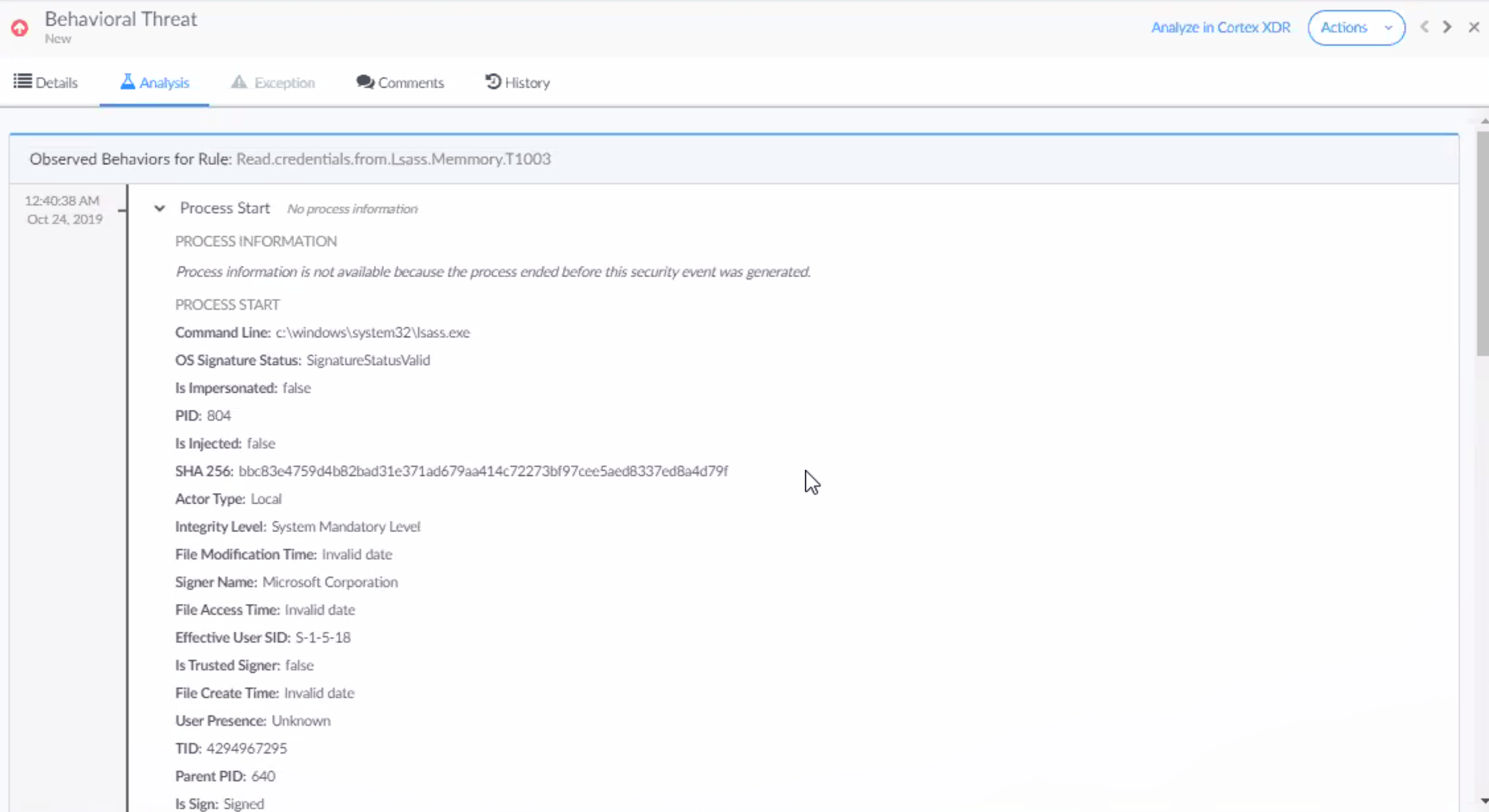The height and width of the screenshot is (812, 1489).
Task: Click the New status label
Action: click(58, 39)
